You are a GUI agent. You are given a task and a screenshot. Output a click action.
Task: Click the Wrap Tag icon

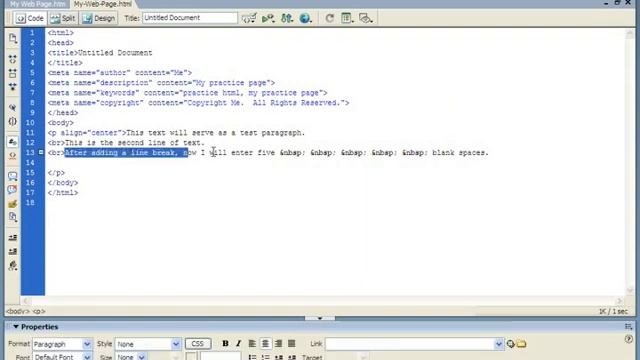click(x=13, y=204)
